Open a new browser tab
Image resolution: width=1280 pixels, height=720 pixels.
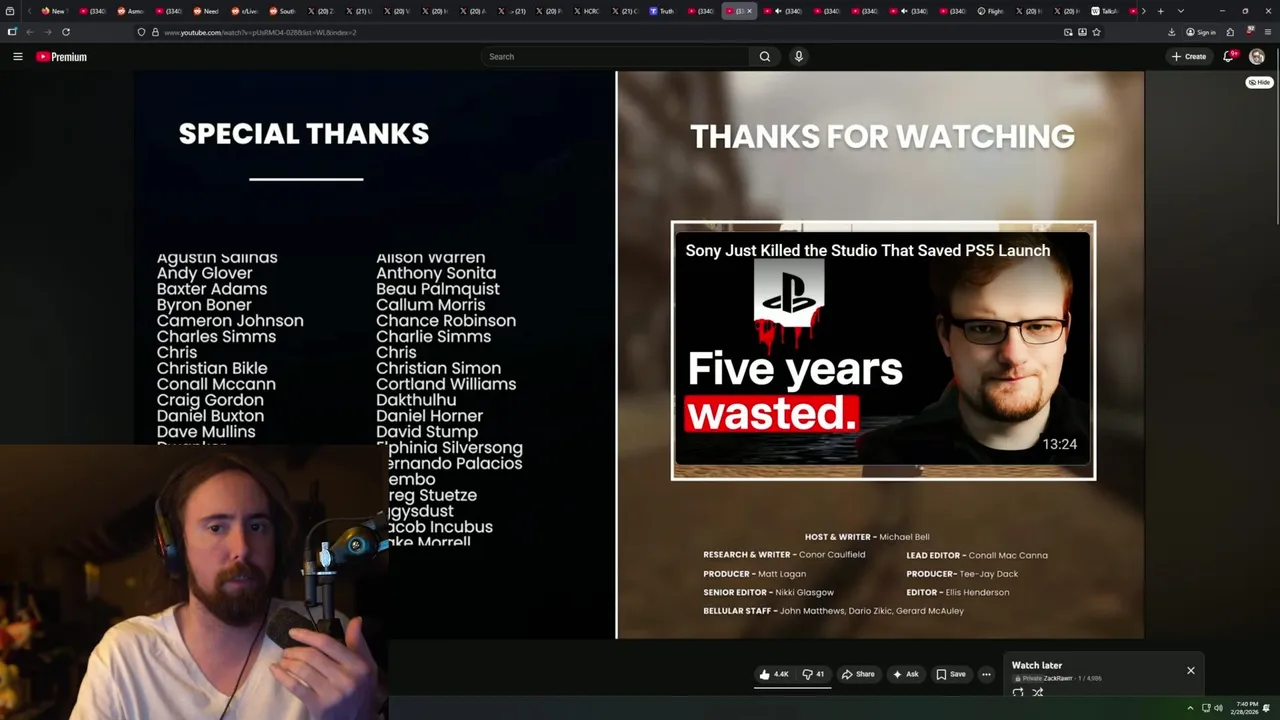pos(1160,11)
